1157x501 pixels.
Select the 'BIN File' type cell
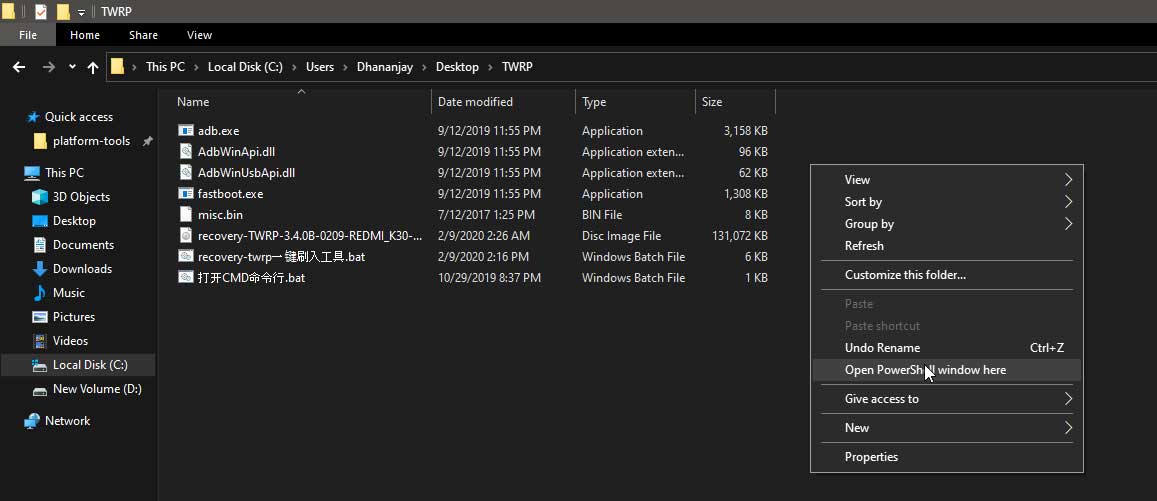pos(602,215)
